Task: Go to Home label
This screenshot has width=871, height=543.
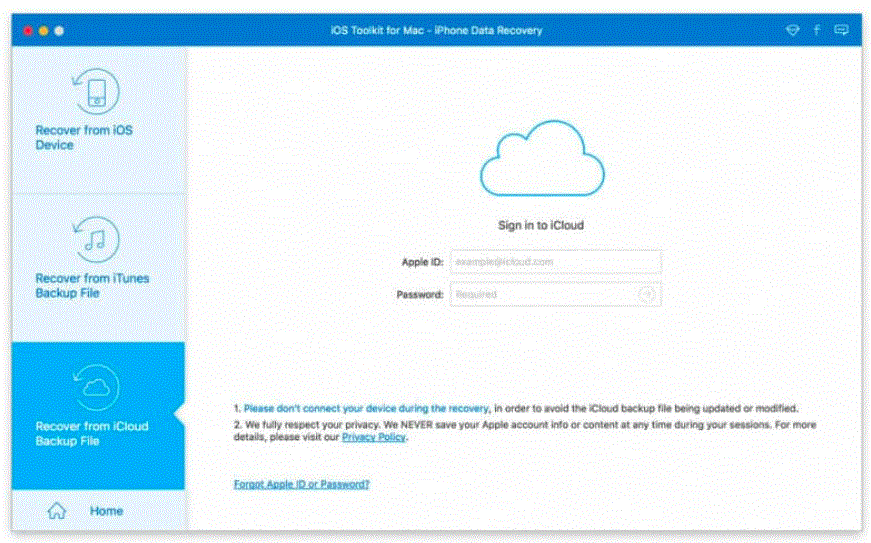Action: [106, 511]
